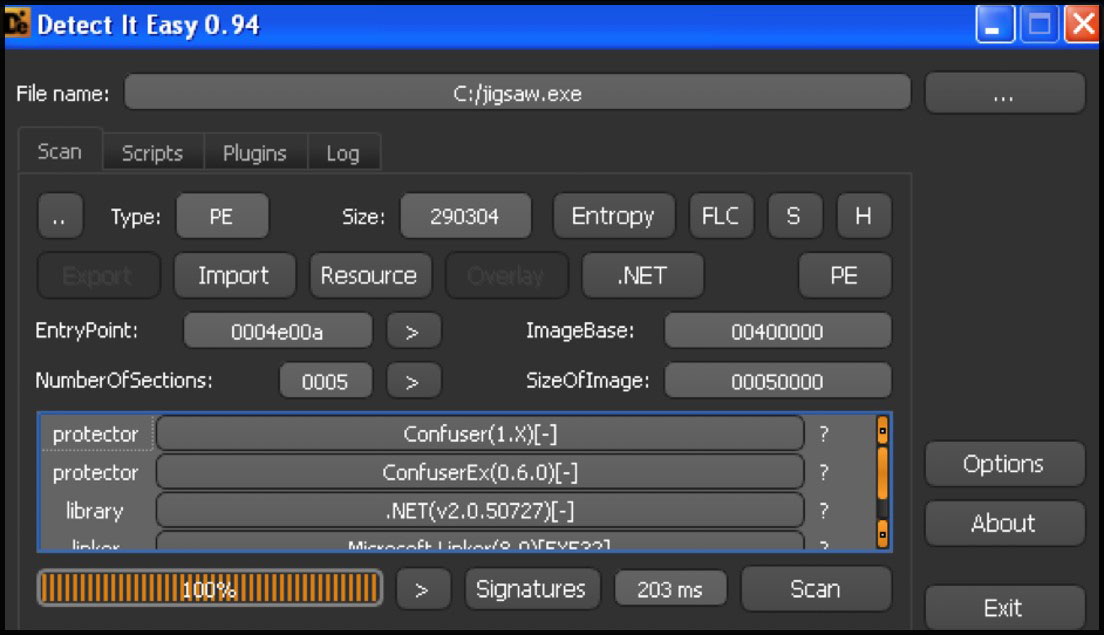
Task: Click the FLC button
Action: click(x=720, y=216)
